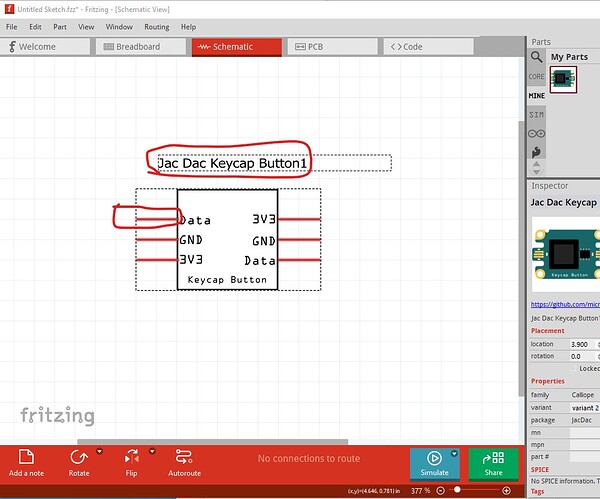Open the Window menu
Screen dimensions: 600x499
tap(119, 27)
